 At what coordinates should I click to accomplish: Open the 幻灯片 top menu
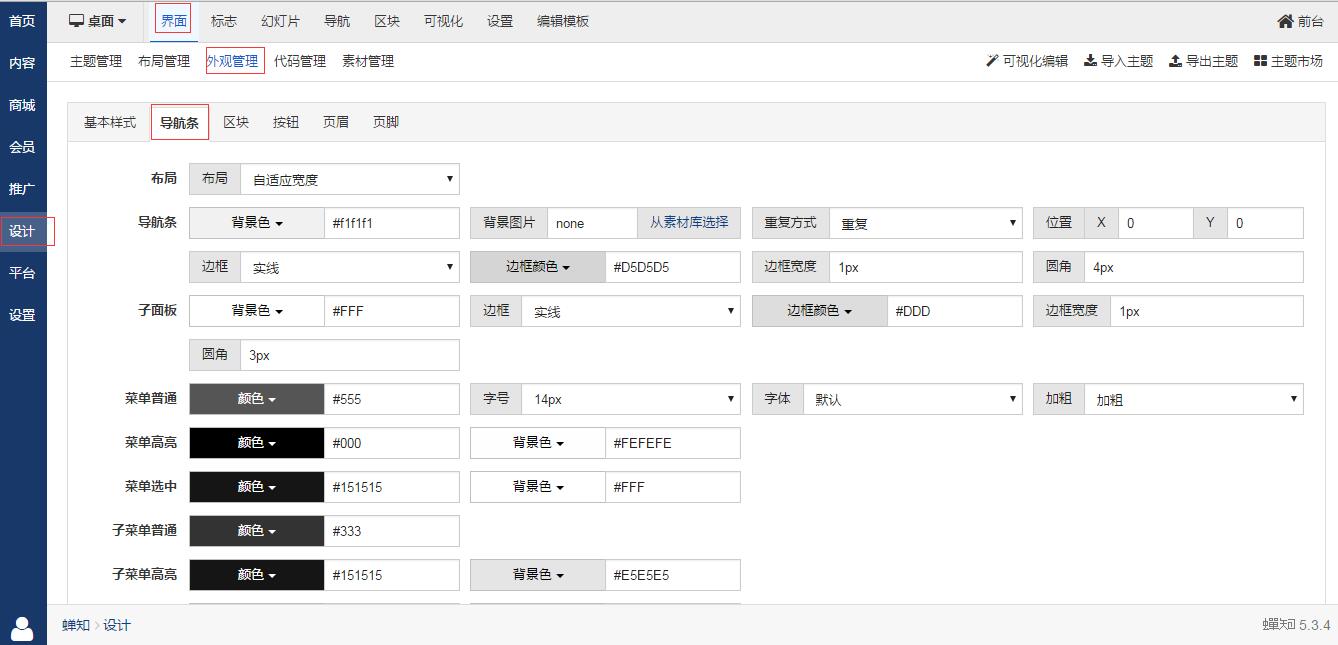(280, 21)
